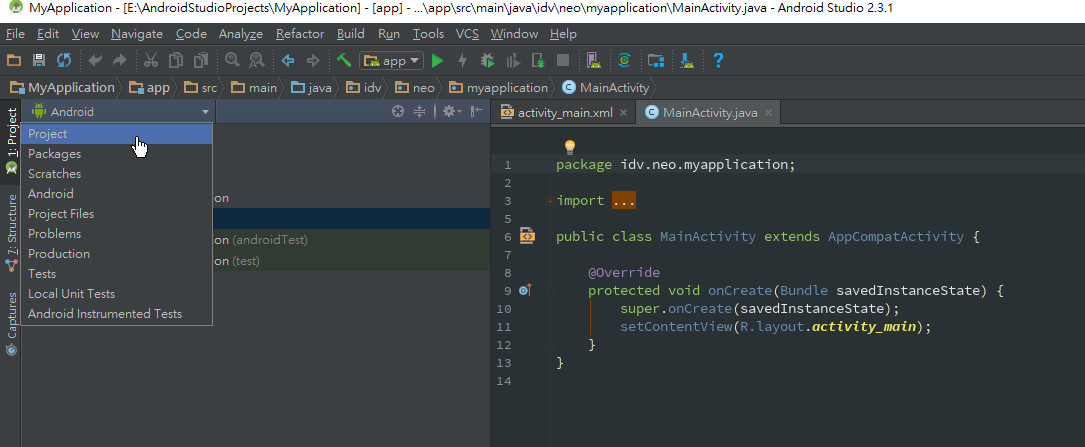Navigate Back with the left arrow icon
1085x447 pixels.
coord(288,61)
